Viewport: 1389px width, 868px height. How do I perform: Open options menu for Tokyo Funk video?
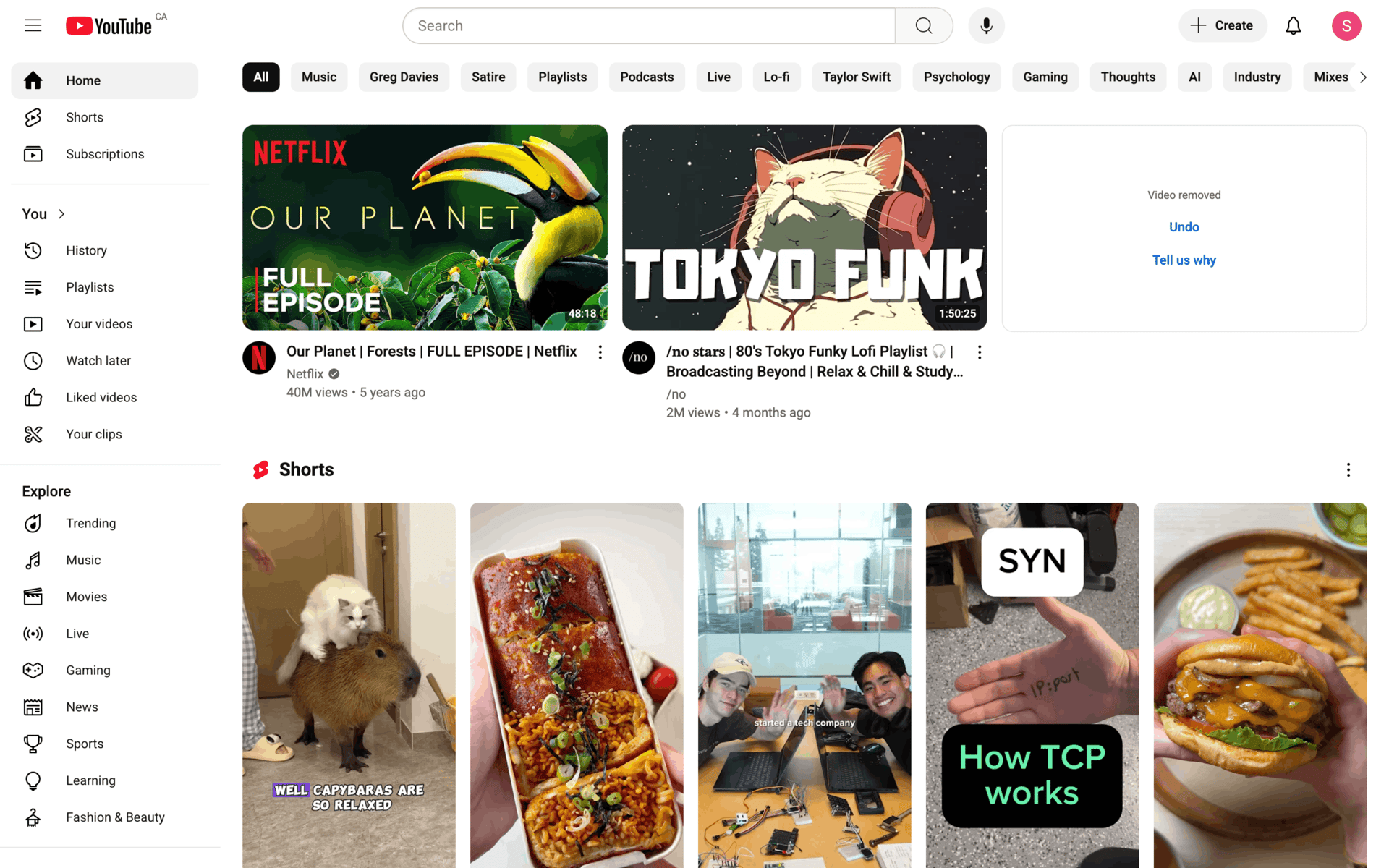980,352
